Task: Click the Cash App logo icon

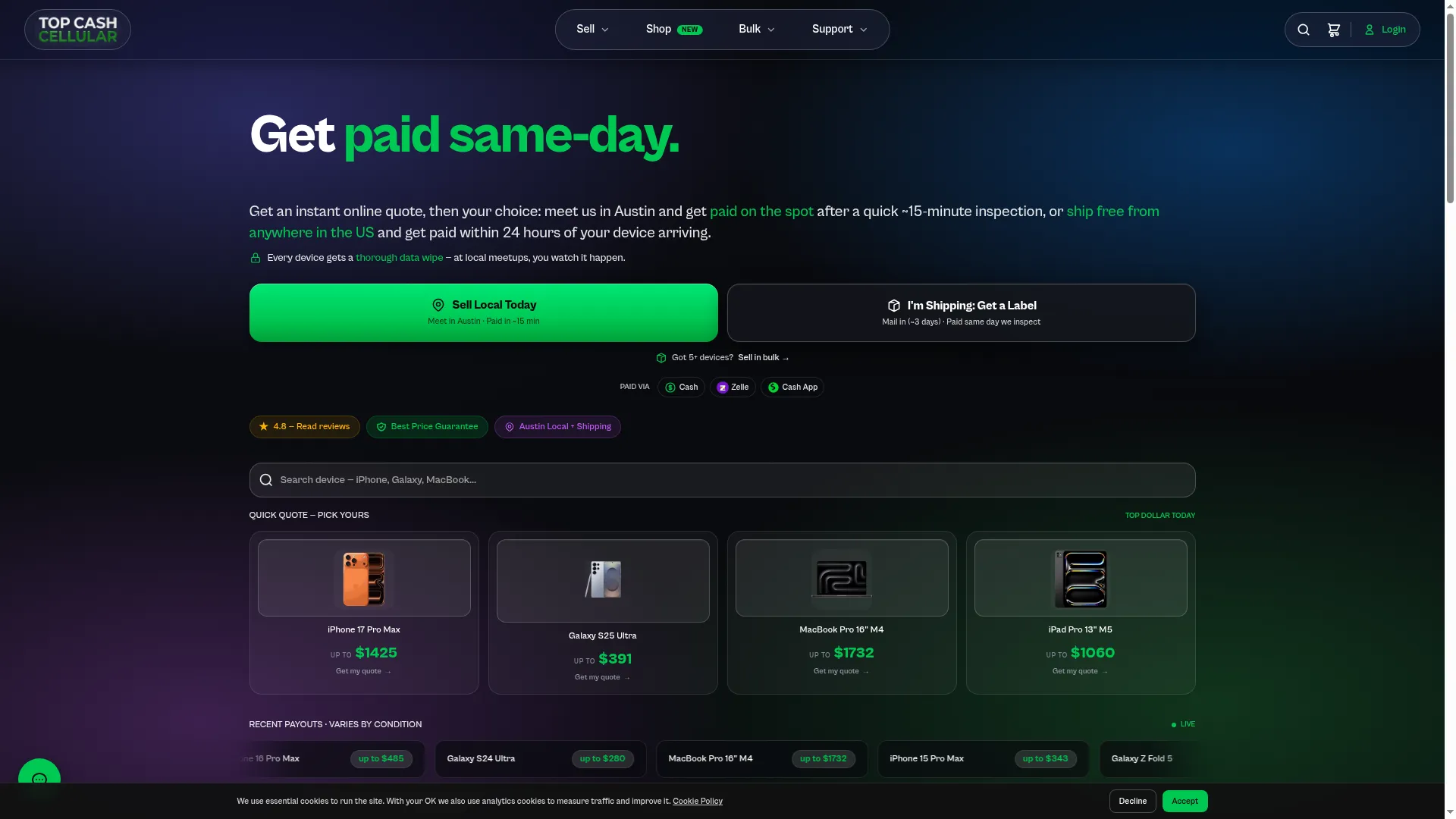Action: (x=773, y=388)
